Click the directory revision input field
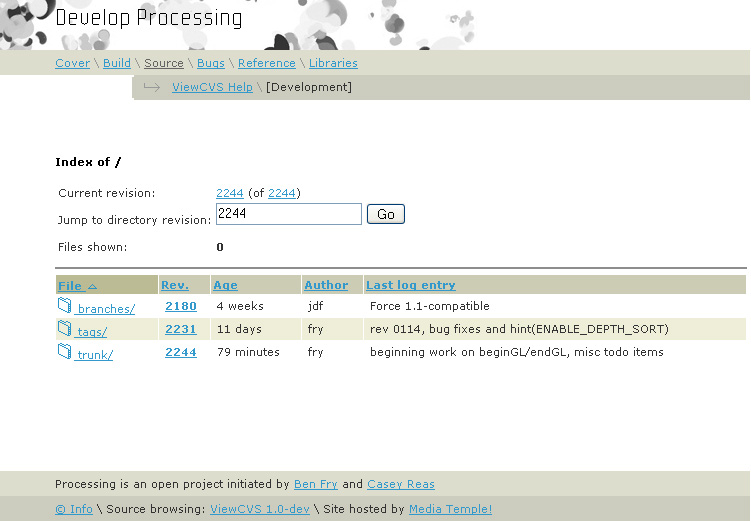The height and width of the screenshot is (521, 751). [x=288, y=214]
